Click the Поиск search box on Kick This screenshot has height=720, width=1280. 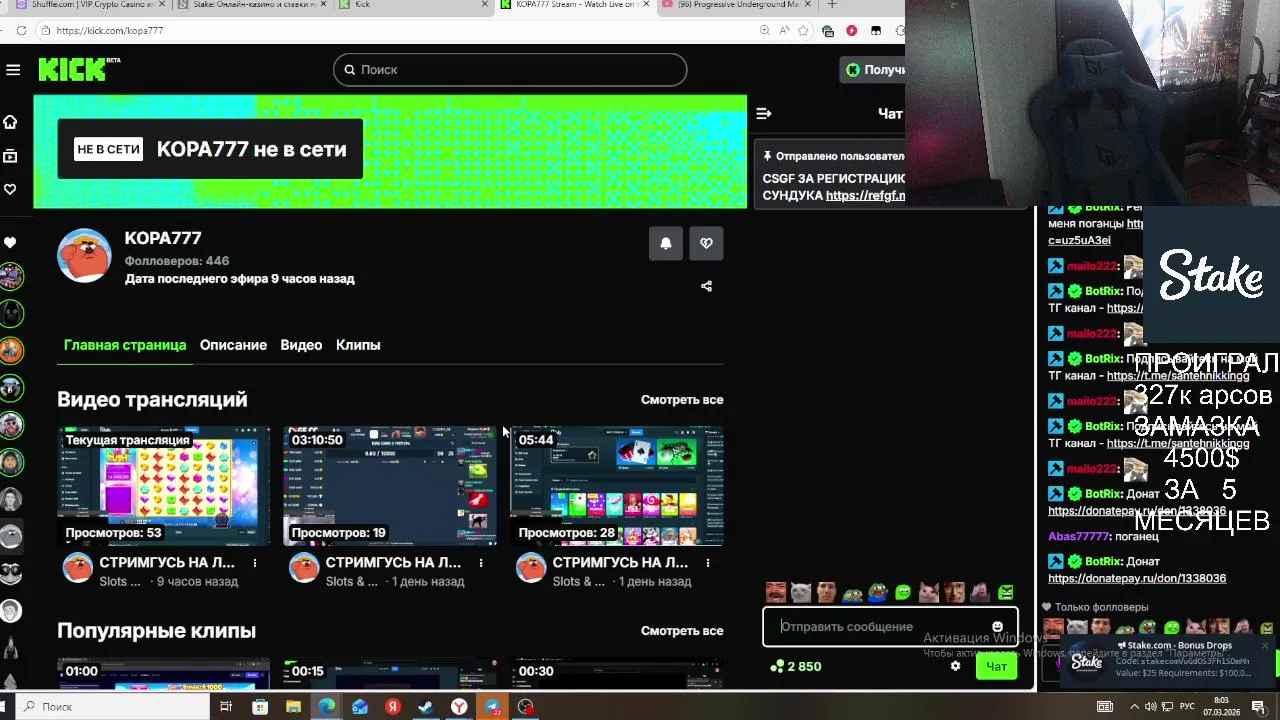[x=510, y=70]
